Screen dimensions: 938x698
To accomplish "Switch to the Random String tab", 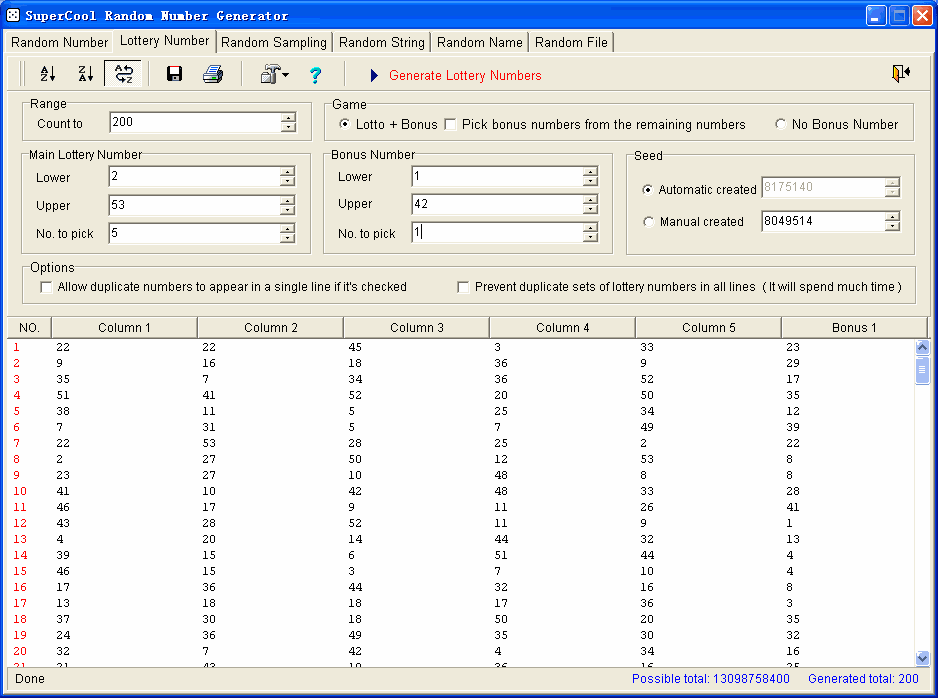I will [x=381, y=42].
